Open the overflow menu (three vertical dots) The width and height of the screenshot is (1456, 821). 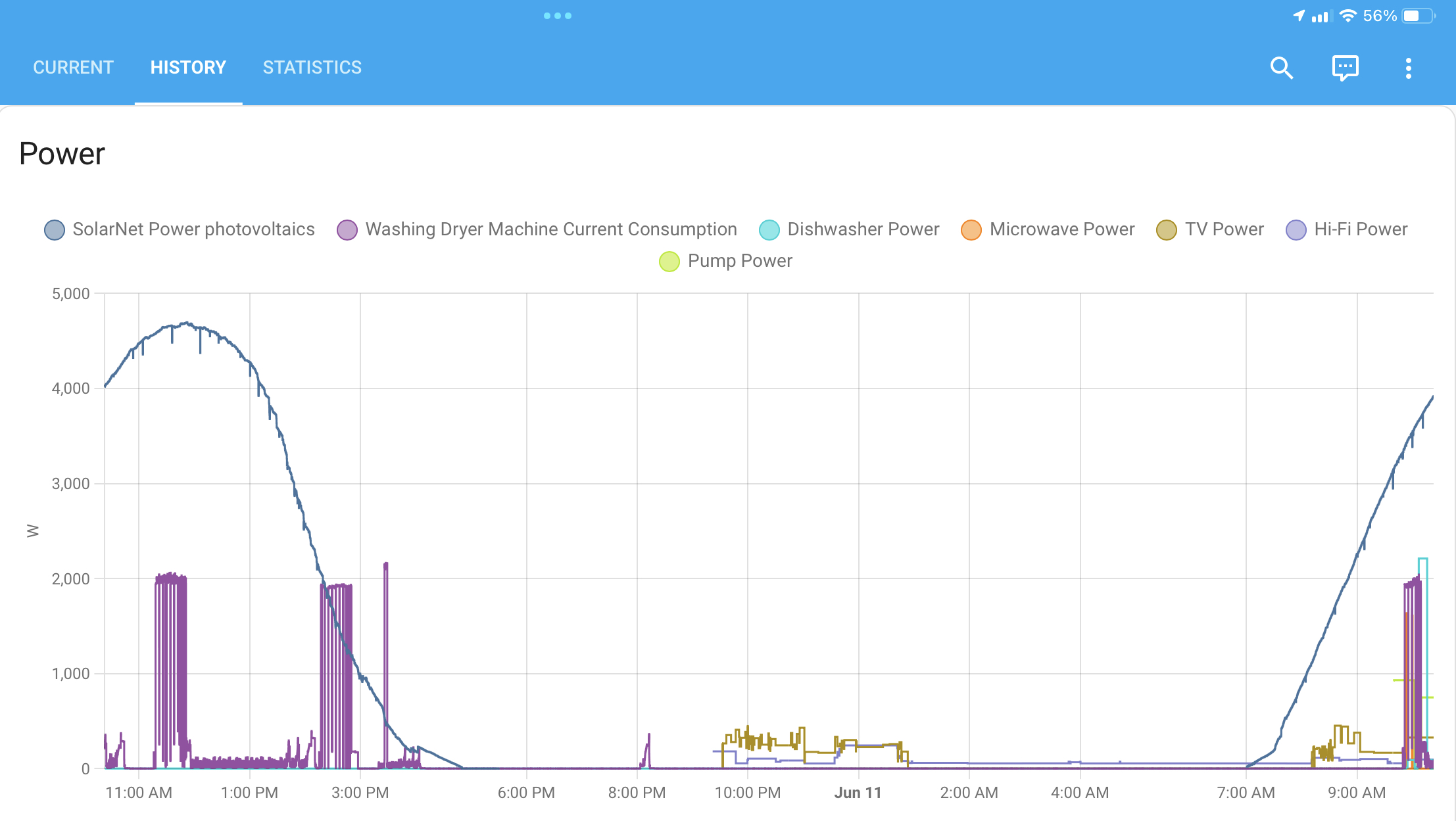click(1409, 67)
